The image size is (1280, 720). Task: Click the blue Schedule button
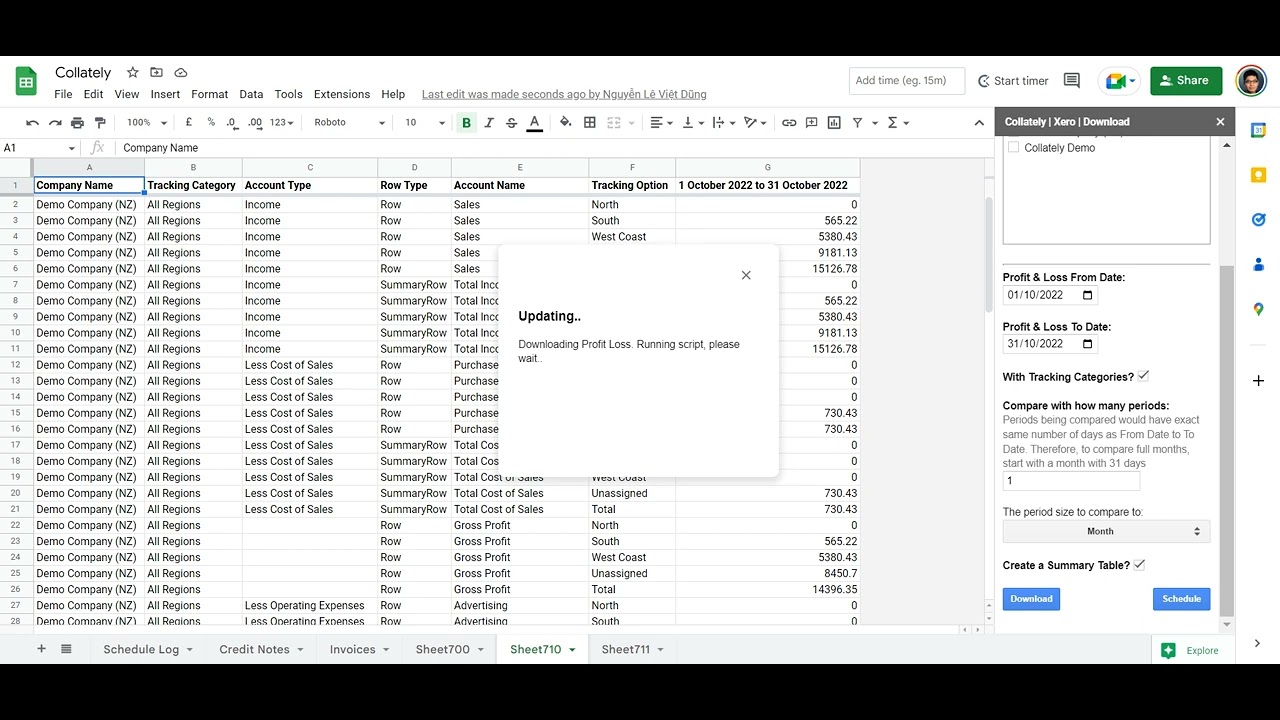click(1181, 599)
